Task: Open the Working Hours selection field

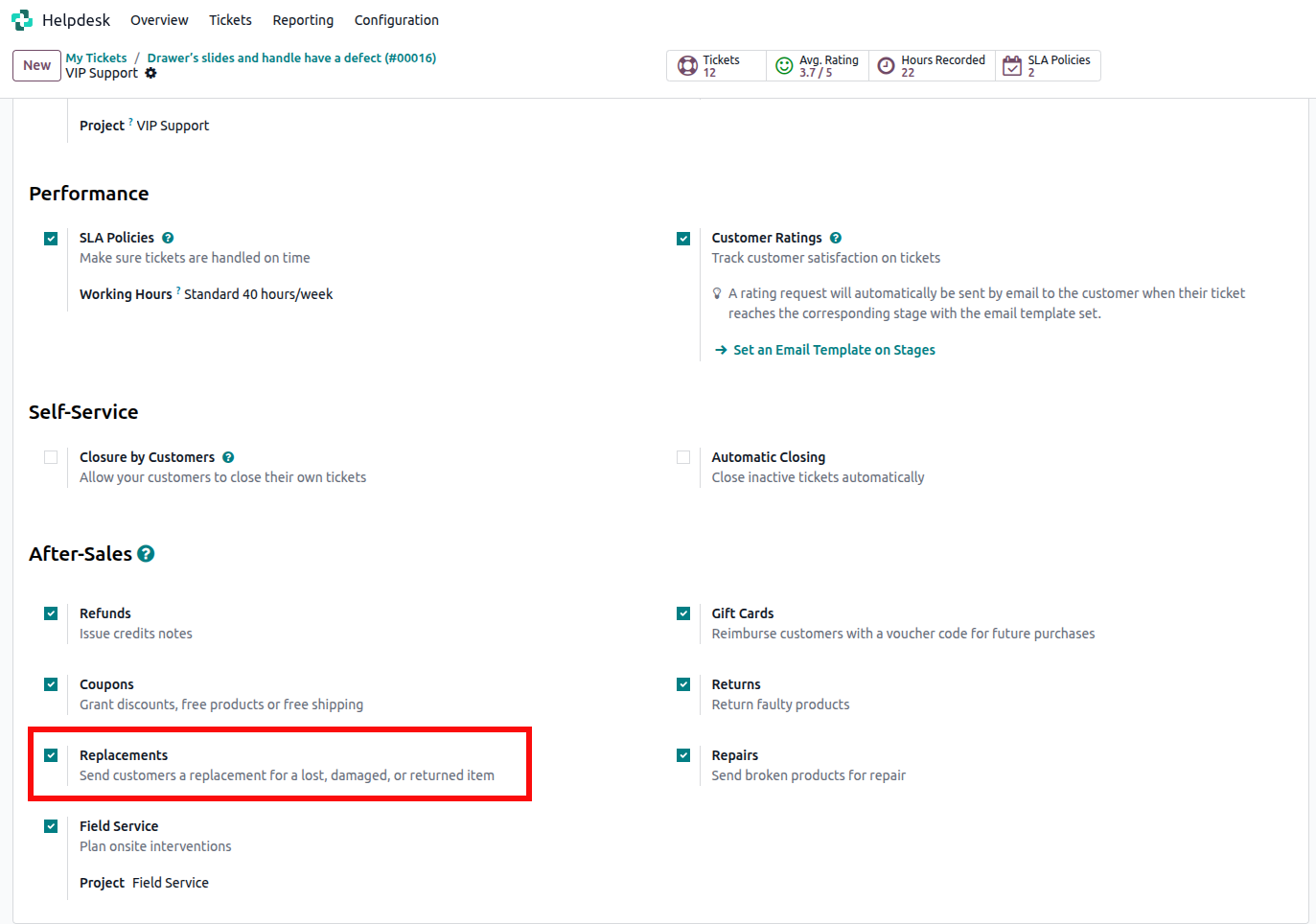Action: point(258,294)
